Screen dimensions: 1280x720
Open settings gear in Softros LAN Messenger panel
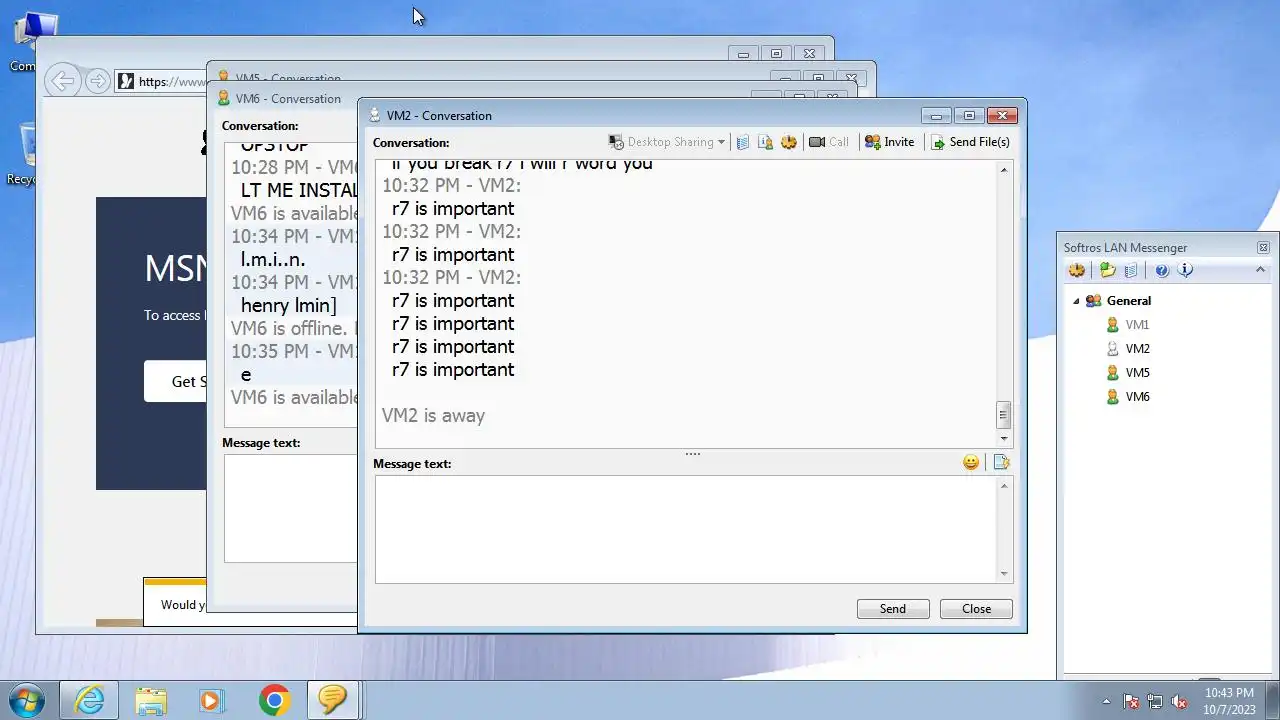(x=1077, y=270)
